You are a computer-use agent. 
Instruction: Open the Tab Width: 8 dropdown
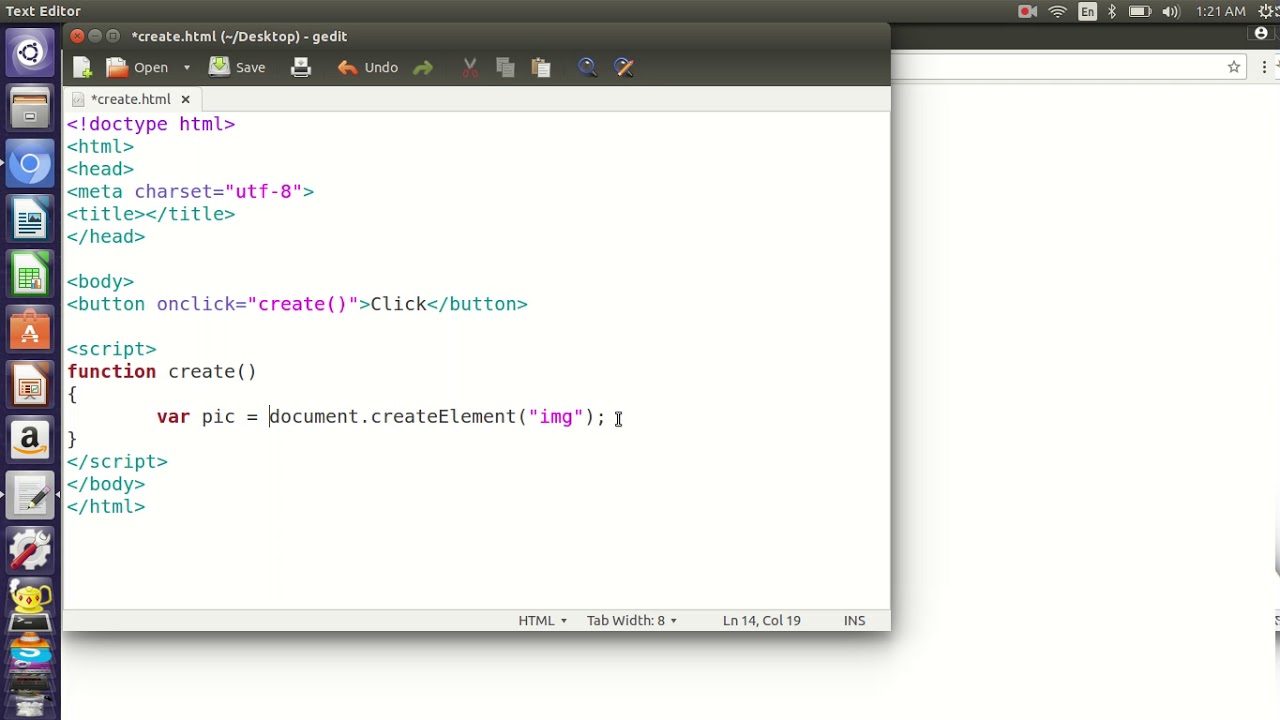[x=631, y=621]
